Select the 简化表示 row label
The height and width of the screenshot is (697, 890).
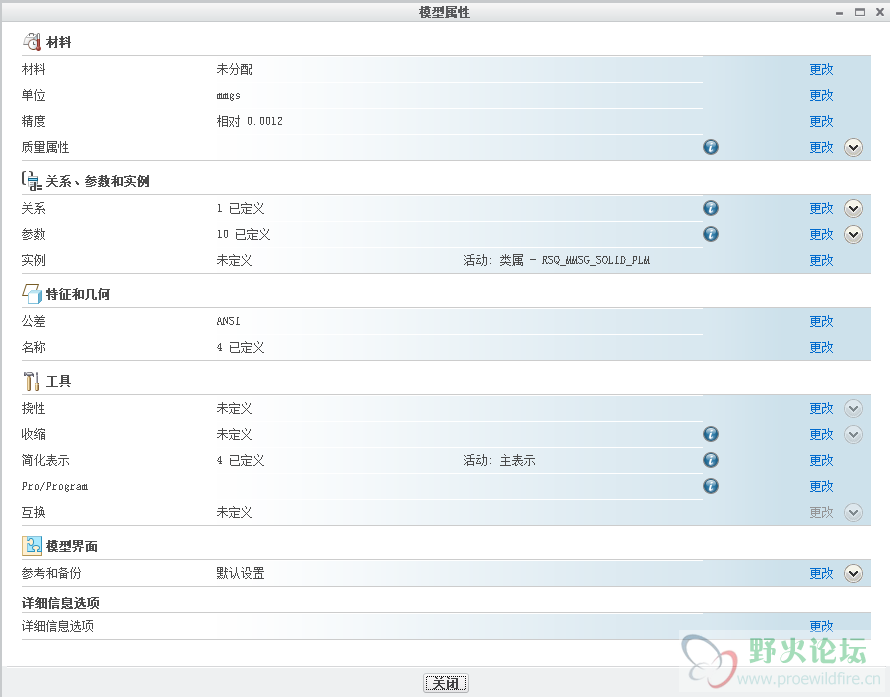pyautogui.click(x=45, y=460)
